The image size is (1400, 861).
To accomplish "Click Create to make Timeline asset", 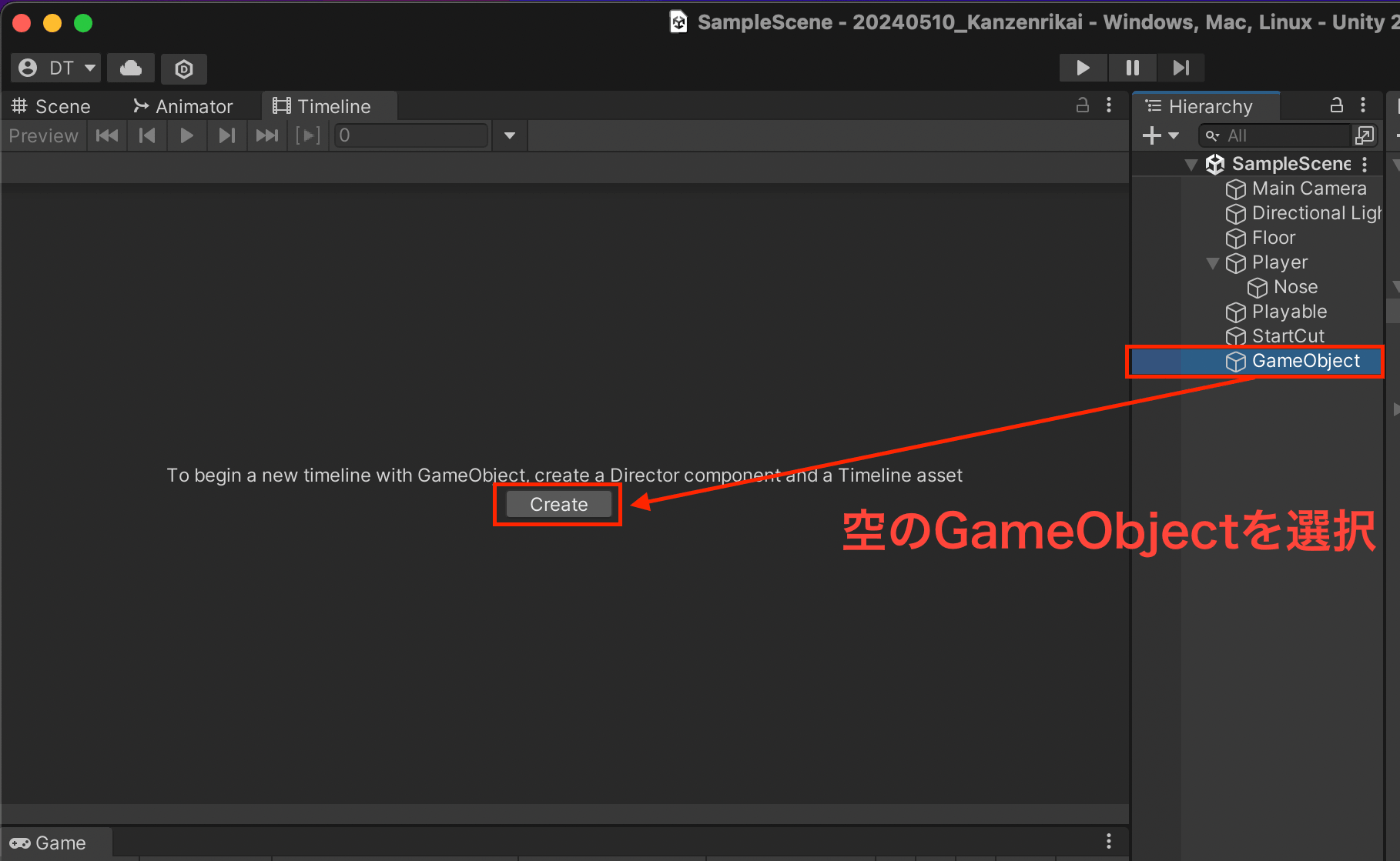I will [x=559, y=505].
